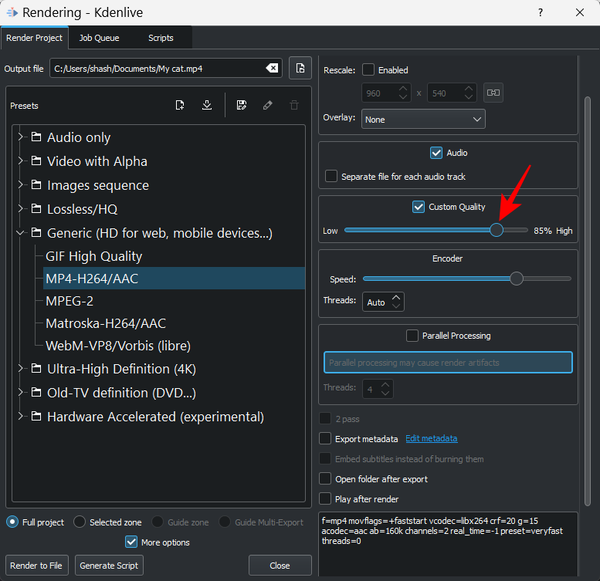Screen dimensions: 600x581
Task: Uncheck the Audio checkbox
Action: coord(436,153)
